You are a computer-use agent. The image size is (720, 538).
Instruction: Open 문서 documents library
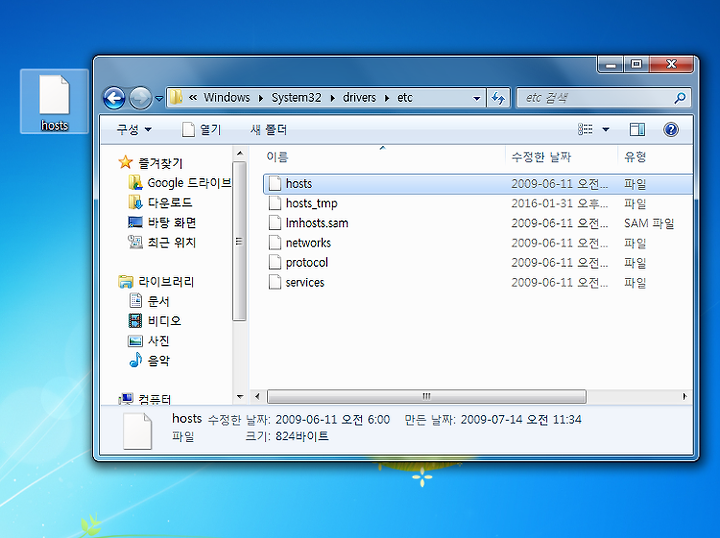[158, 301]
